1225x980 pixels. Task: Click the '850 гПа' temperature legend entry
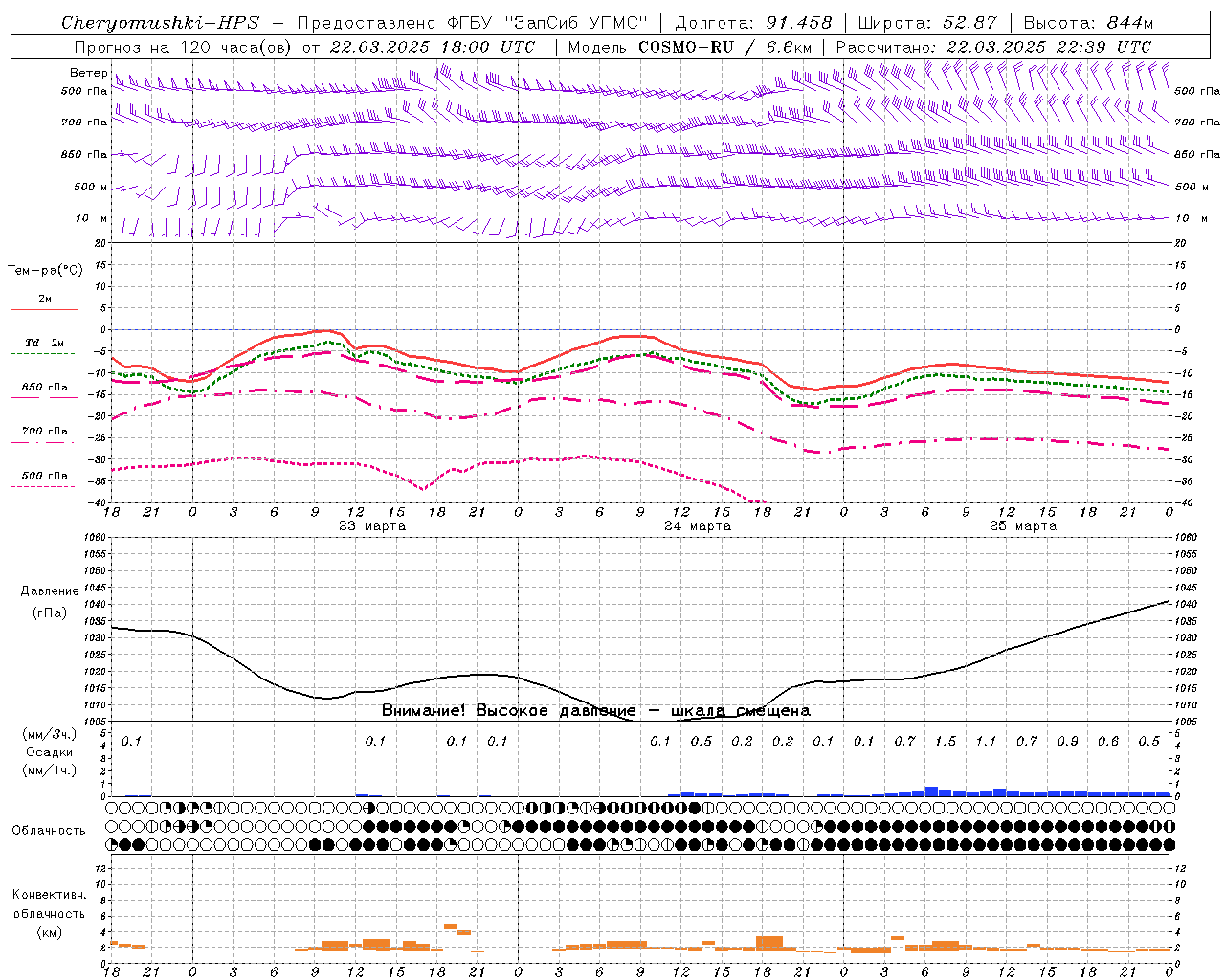(x=44, y=388)
